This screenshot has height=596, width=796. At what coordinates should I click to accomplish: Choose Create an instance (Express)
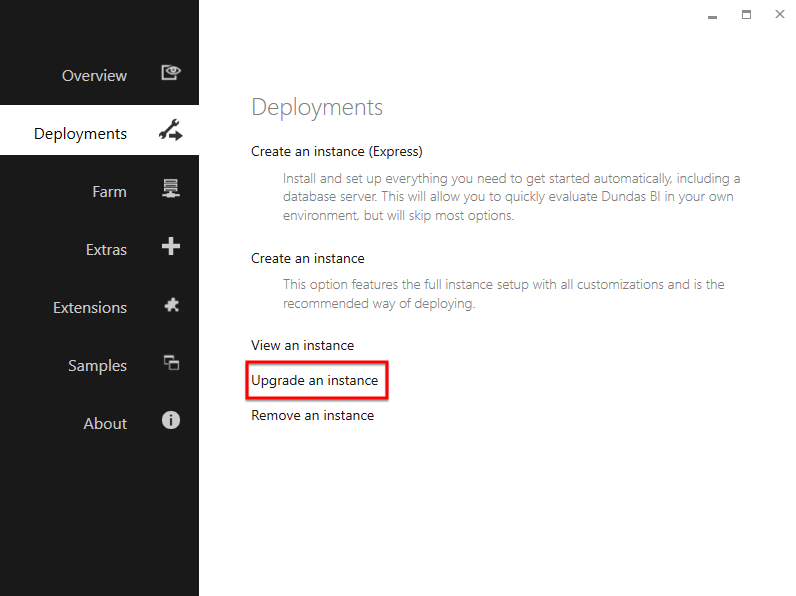[x=337, y=151]
